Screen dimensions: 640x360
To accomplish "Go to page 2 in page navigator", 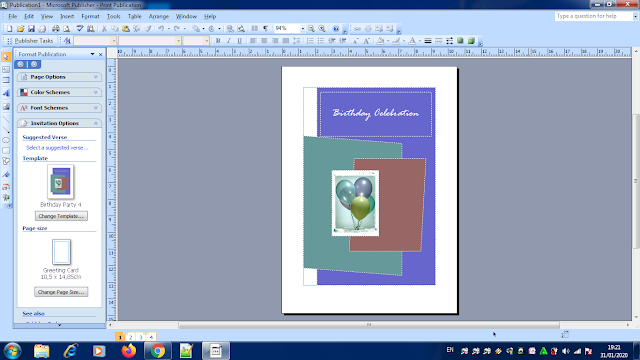I will [x=130, y=337].
